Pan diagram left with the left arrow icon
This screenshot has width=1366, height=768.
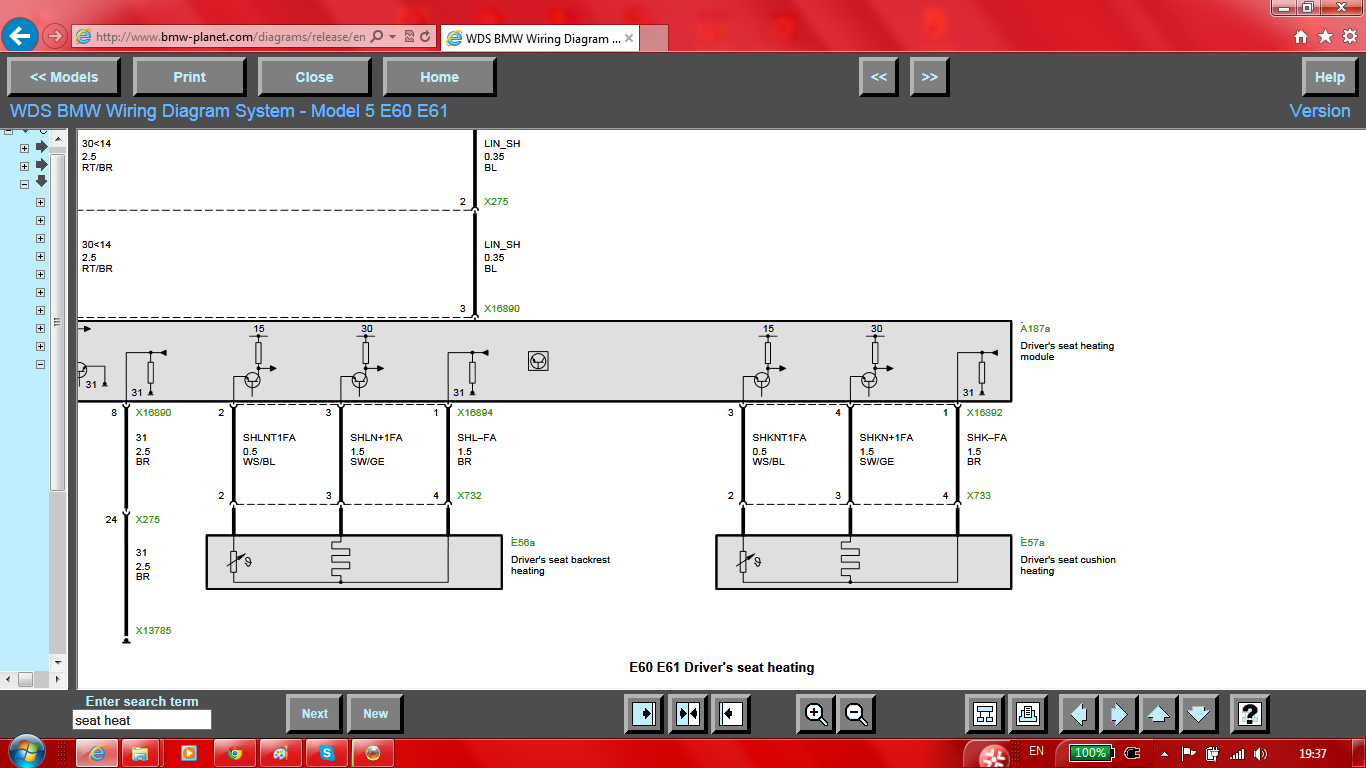[x=1078, y=714]
